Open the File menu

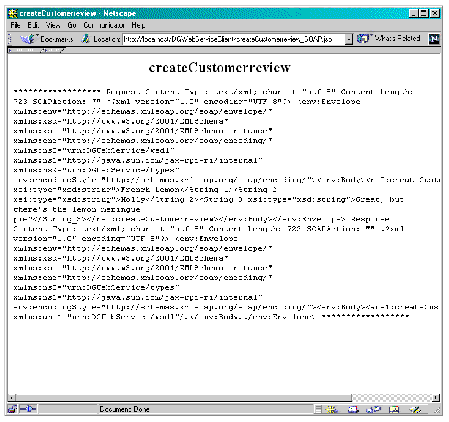[15, 25]
